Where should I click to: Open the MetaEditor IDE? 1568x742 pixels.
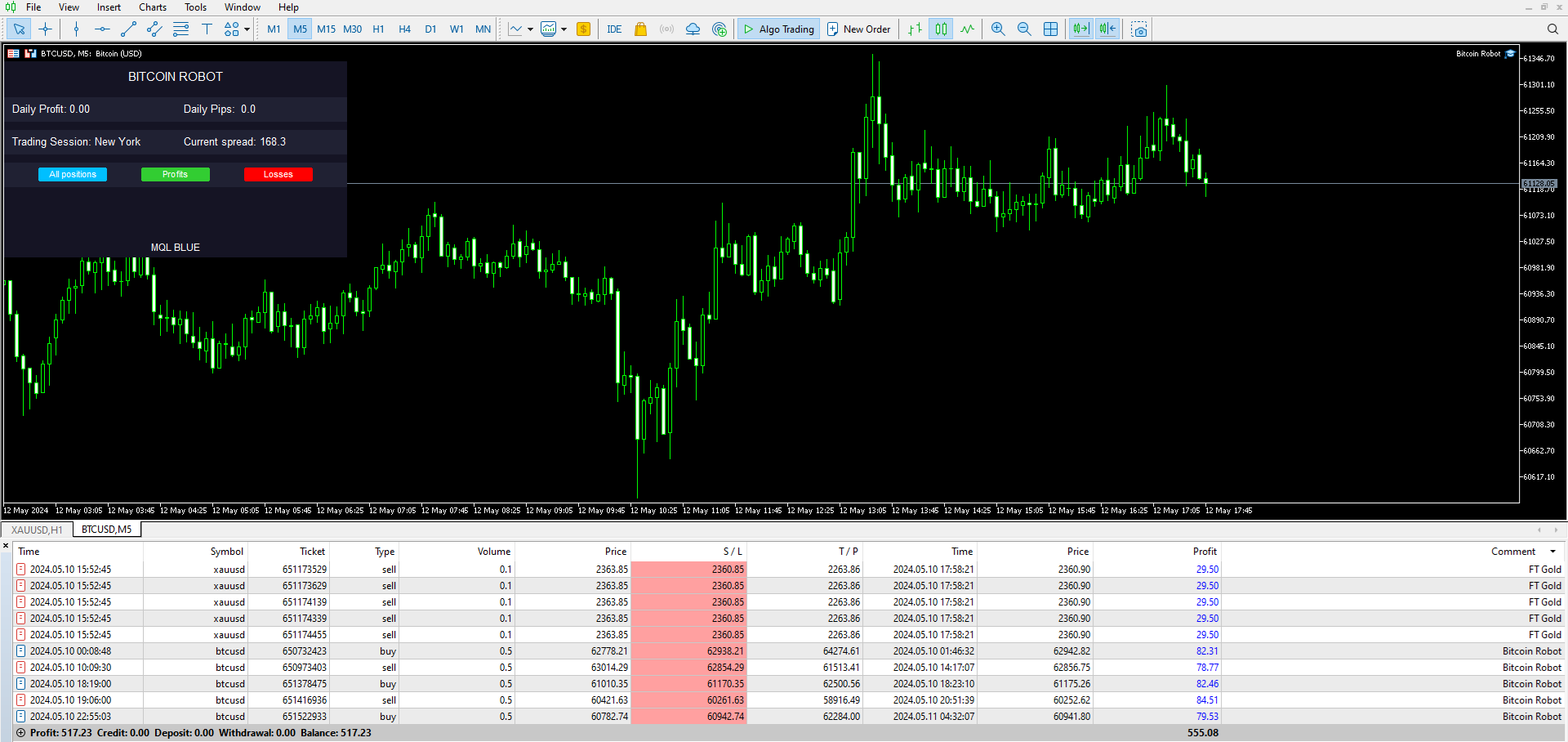[614, 29]
